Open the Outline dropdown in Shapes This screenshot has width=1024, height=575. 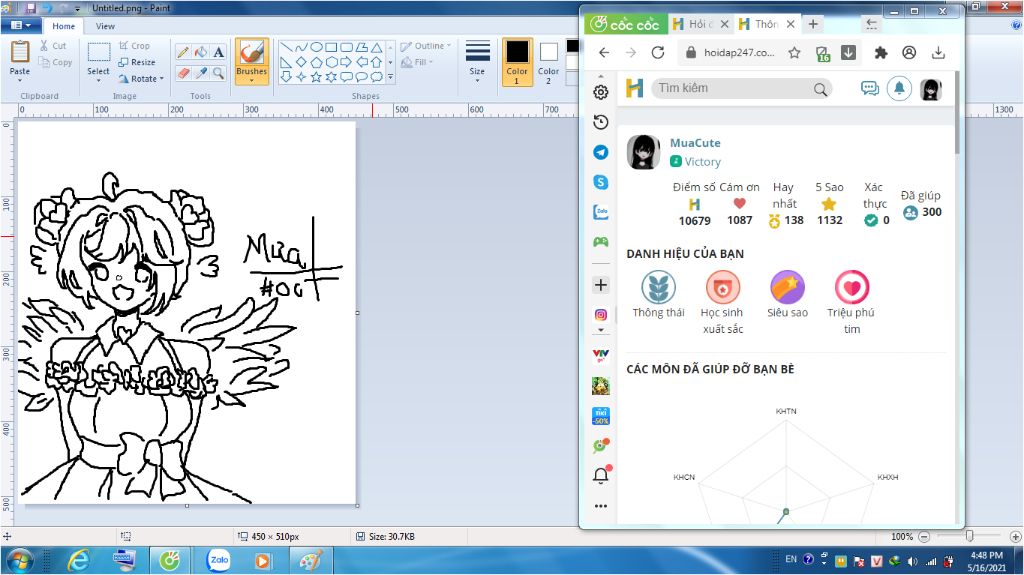426,46
